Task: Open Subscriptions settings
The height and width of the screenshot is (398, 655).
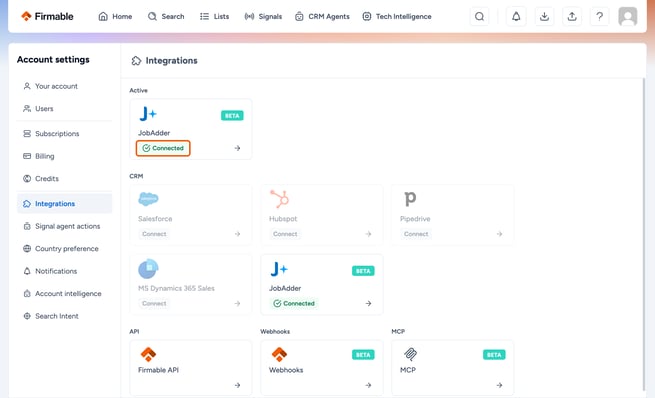Action: tap(64, 134)
